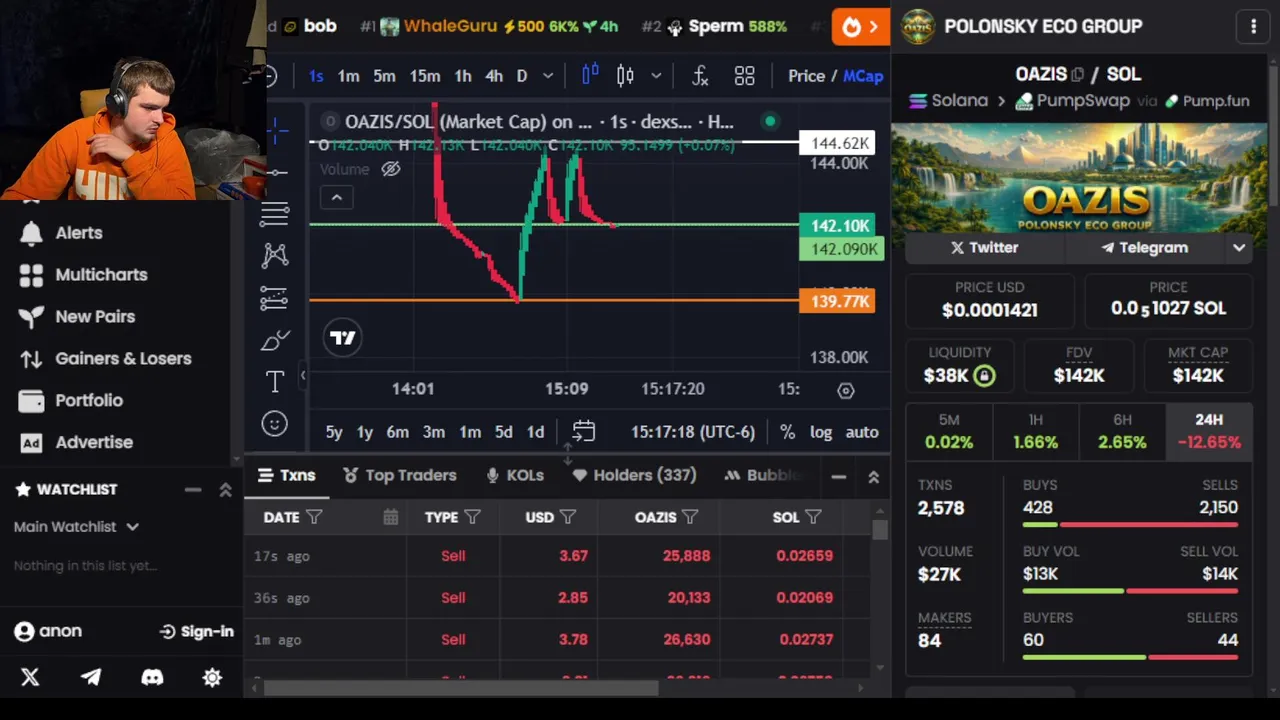Image resolution: width=1280 pixels, height=720 pixels.
Task: Open the chart layout grid selector
Action: pyautogui.click(x=745, y=76)
